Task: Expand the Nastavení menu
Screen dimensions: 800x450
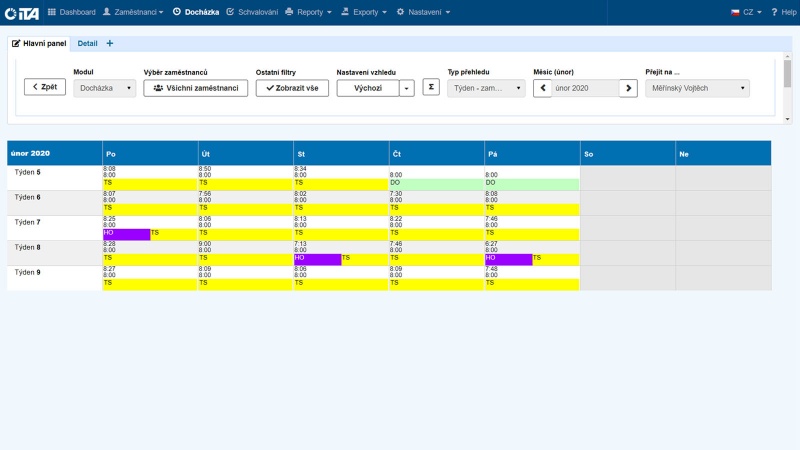Action: coord(423,12)
